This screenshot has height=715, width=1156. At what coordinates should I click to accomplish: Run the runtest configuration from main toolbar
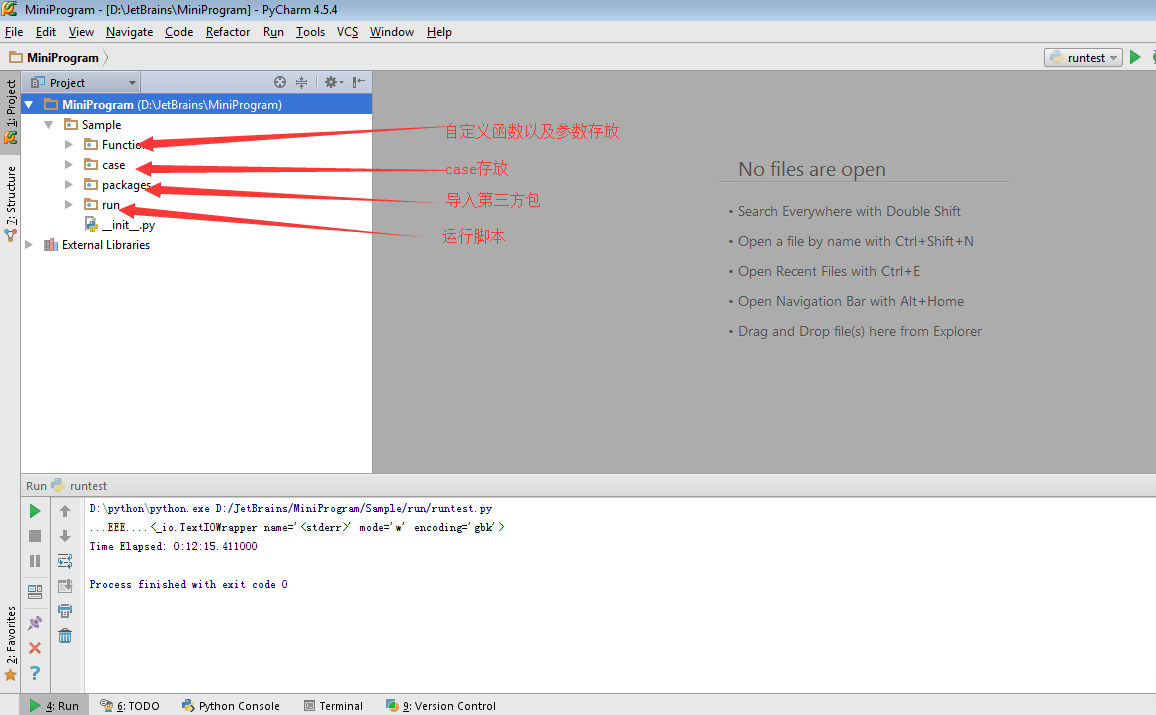click(1135, 57)
